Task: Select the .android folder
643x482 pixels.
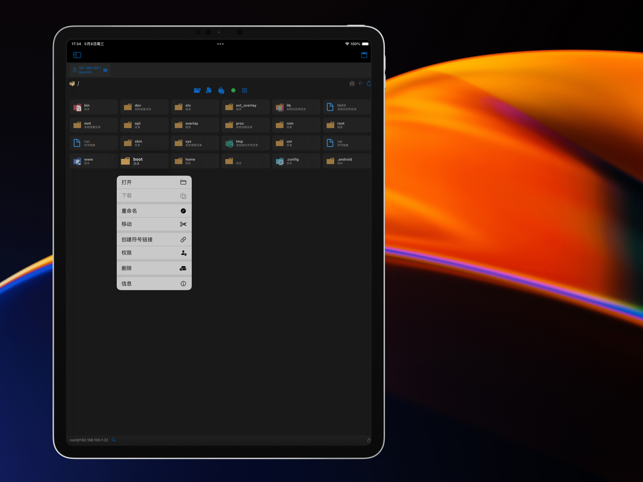Action: pos(347,161)
